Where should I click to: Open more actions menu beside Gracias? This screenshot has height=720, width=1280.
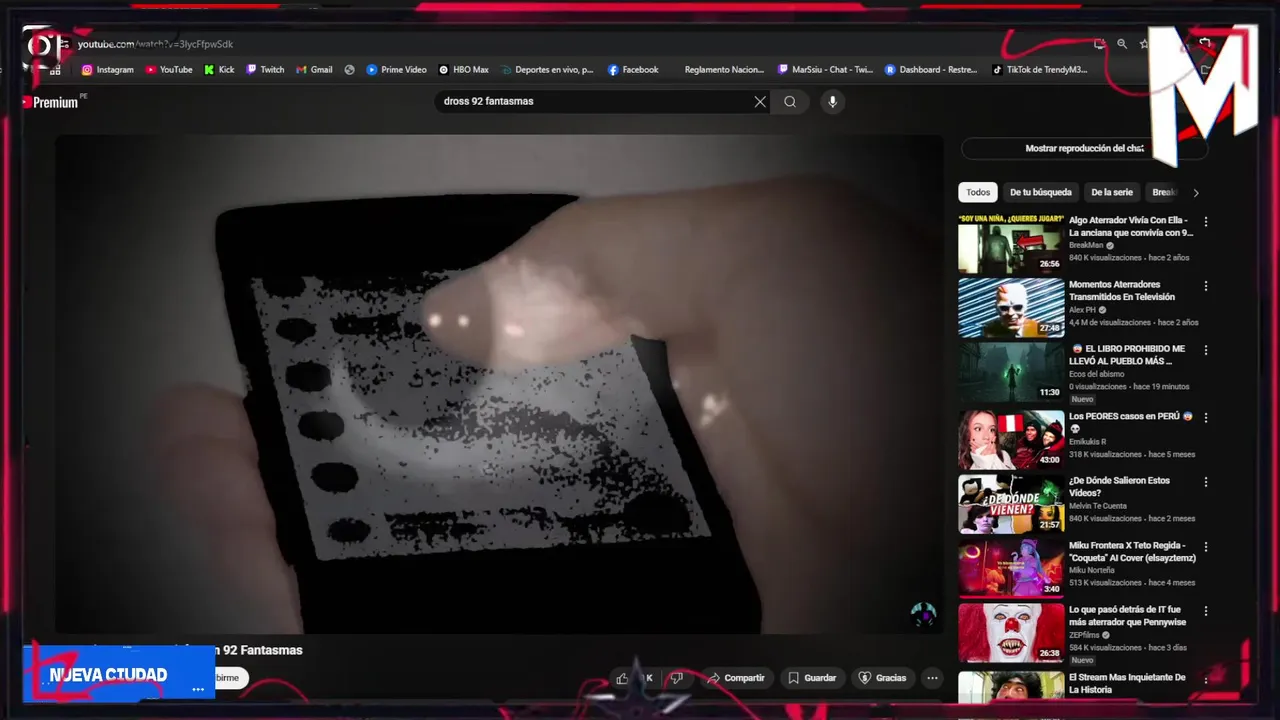932,678
